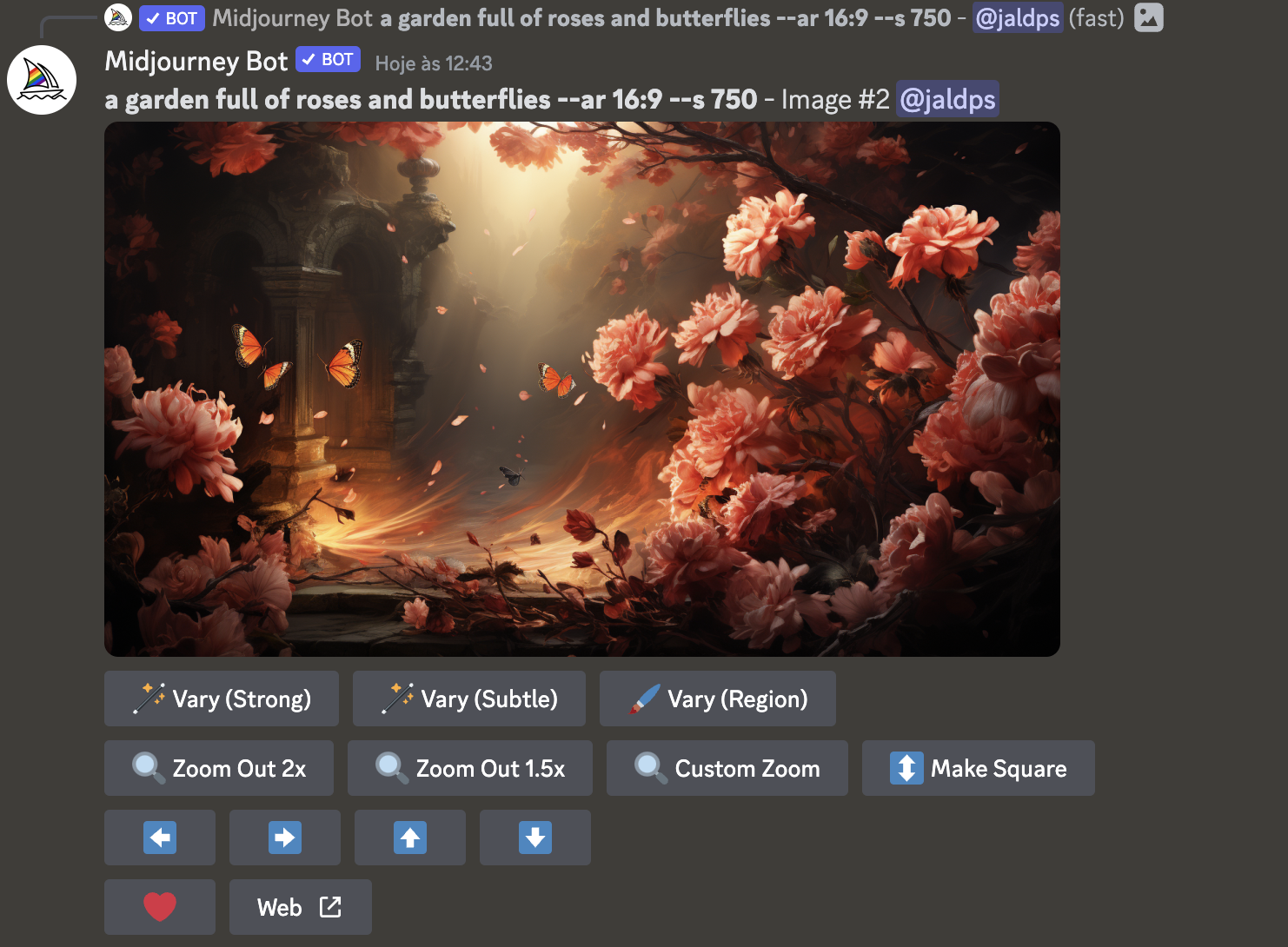
Task: Click the @jaldps mention in message text
Action: pos(947,99)
